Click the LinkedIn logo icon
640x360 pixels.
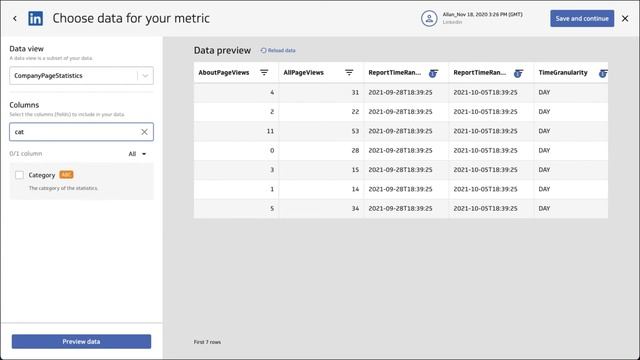(x=36, y=18)
